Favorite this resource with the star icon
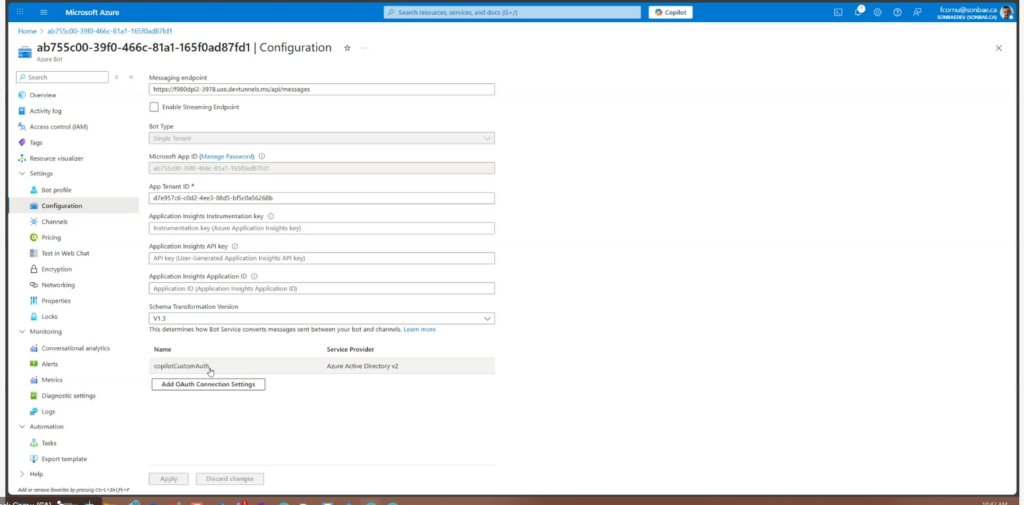The image size is (1024, 505). pos(347,48)
